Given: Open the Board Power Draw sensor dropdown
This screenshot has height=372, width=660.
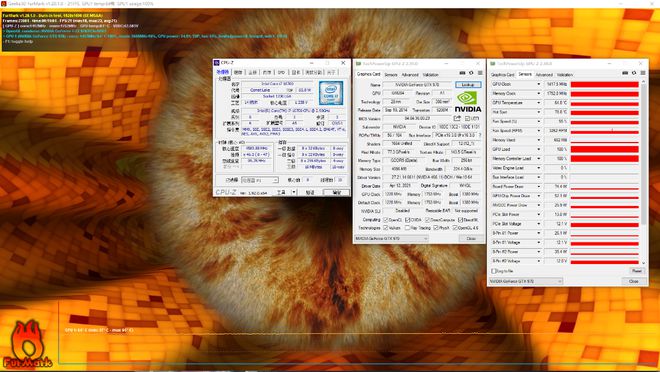Looking at the screenshot, I should point(538,186).
